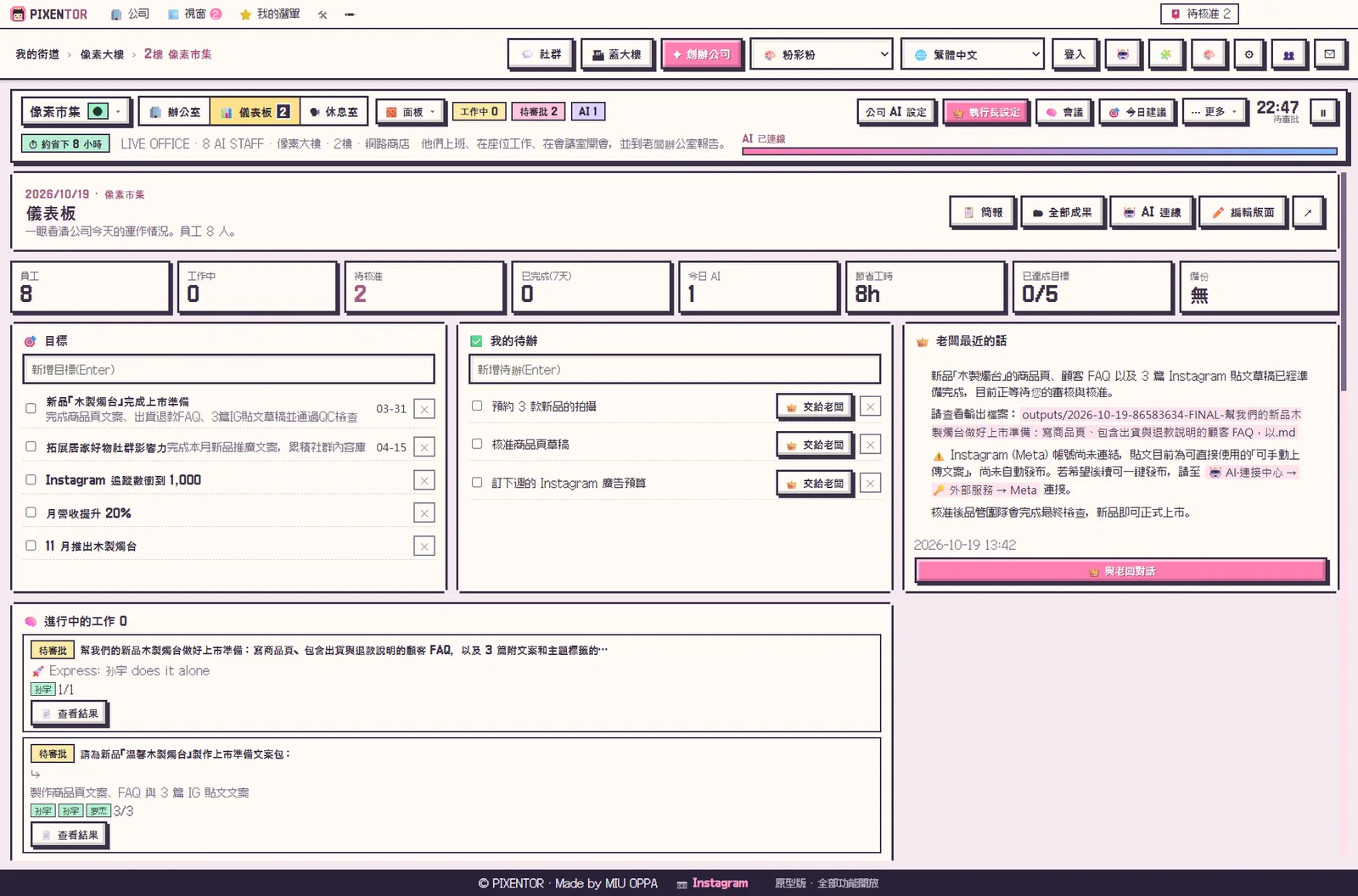The image size is (1358, 896).
Task: Tick the Instagram 追蹤數衝到 1,000 goal checkbox
Action: point(31,479)
